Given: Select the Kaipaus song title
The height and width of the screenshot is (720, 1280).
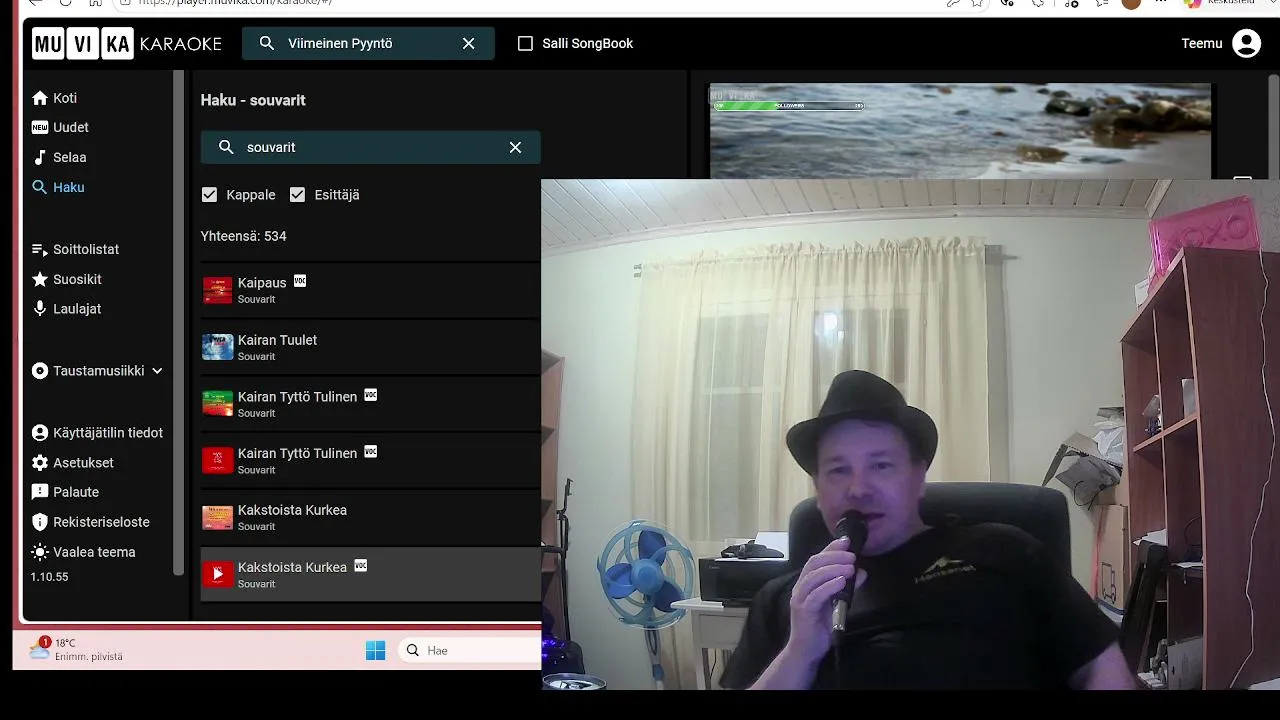Looking at the screenshot, I should (262, 283).
